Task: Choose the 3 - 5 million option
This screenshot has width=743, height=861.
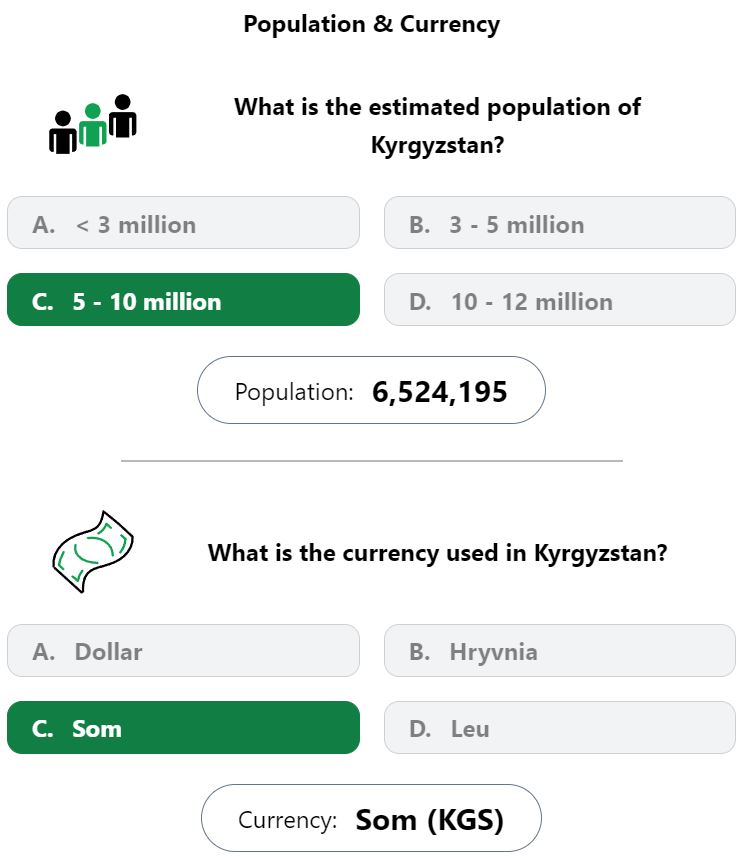Action: pyautogui.click(x=560, y=222)
